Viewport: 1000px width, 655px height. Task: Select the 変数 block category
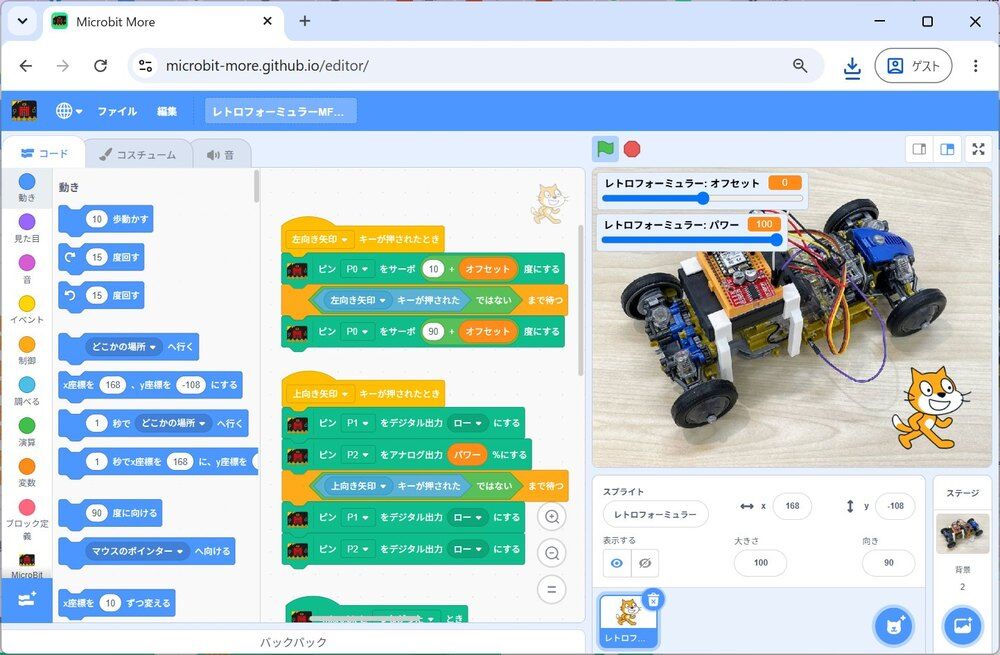coord(27,473)
